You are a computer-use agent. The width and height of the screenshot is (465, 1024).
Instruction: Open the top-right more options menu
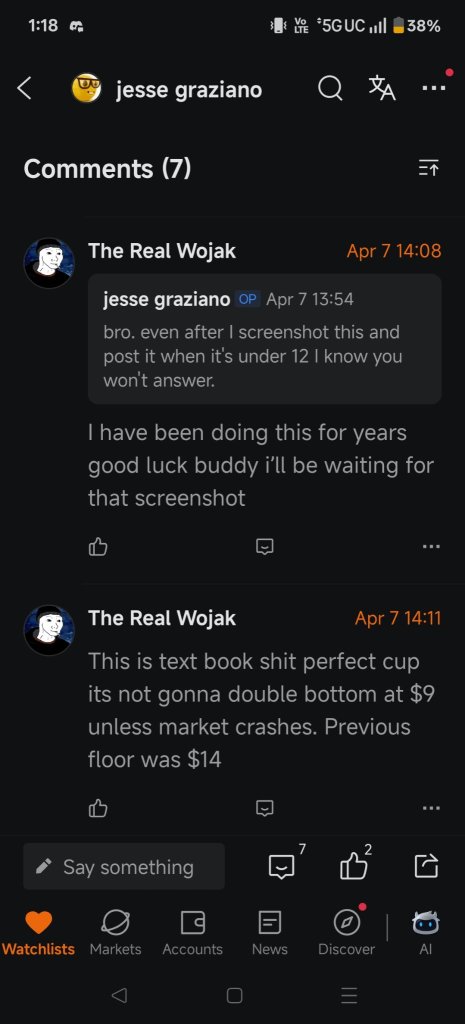click(434, 88)
